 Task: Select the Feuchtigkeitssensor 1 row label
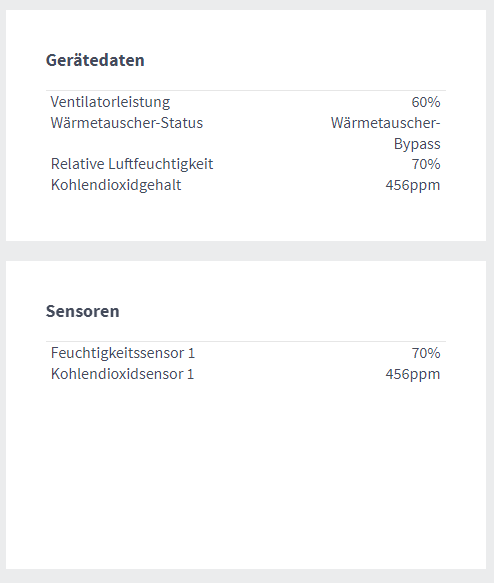[123, 353]
